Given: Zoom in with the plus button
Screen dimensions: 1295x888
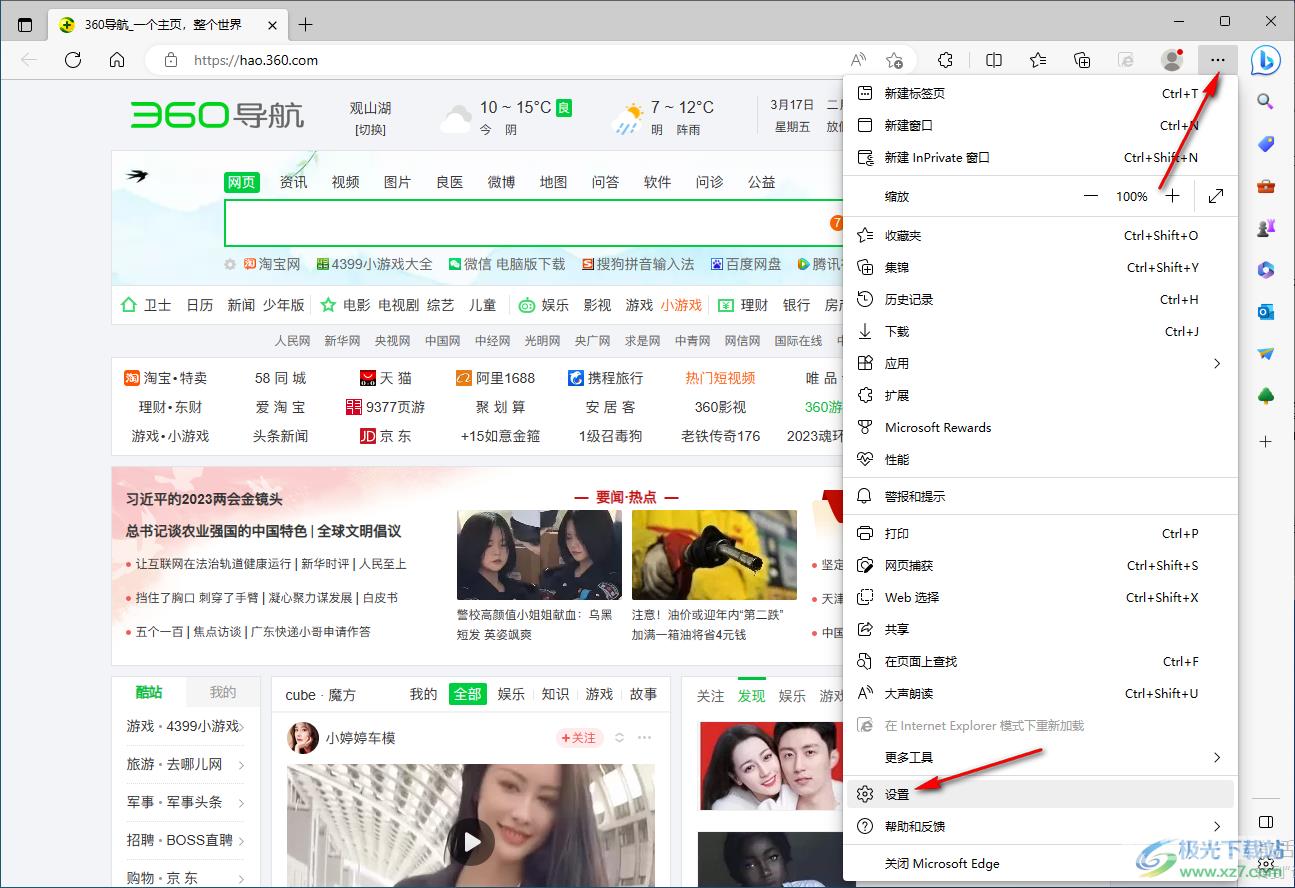Looking at the screenshot, I should [x=1172, y=196].
